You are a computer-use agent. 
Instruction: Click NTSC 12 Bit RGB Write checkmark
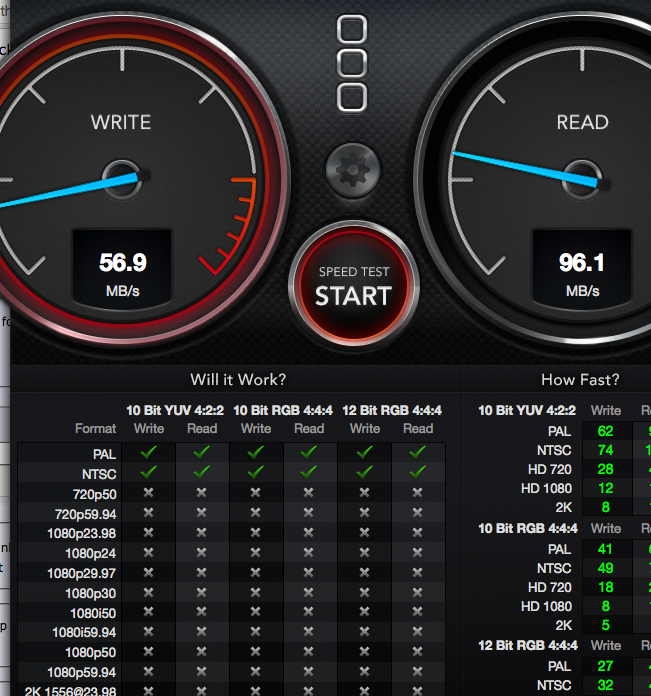tap(365, 472)
